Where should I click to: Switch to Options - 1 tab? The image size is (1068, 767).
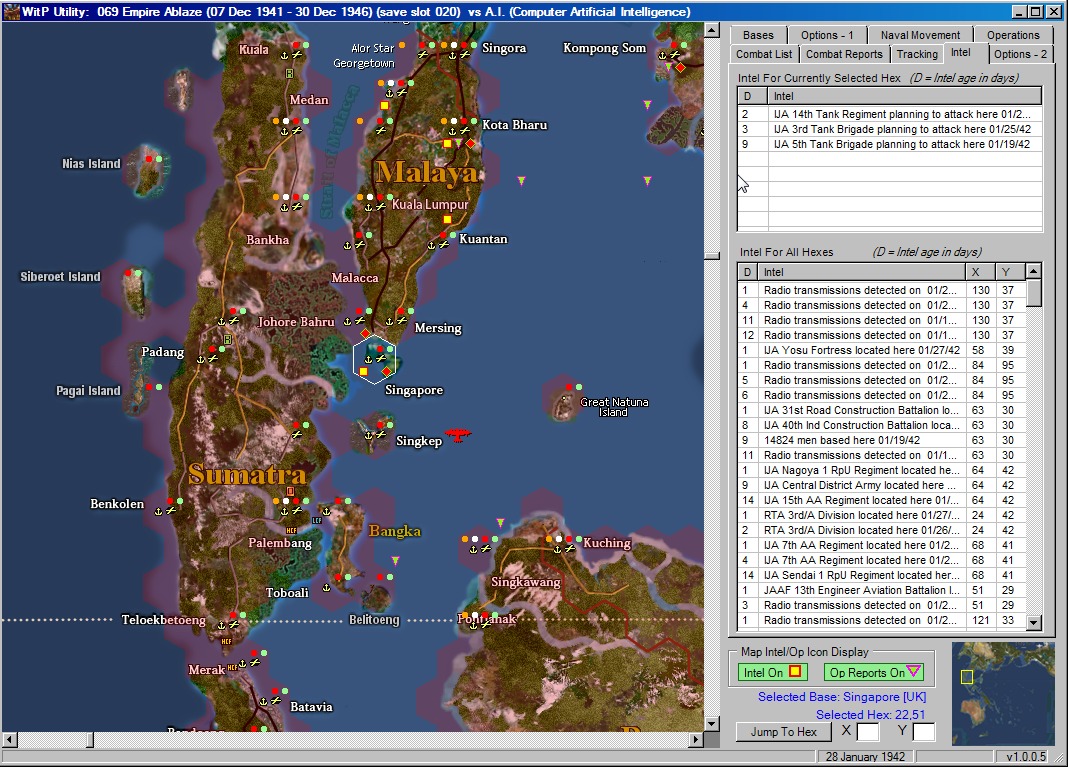tap(827, 35)
